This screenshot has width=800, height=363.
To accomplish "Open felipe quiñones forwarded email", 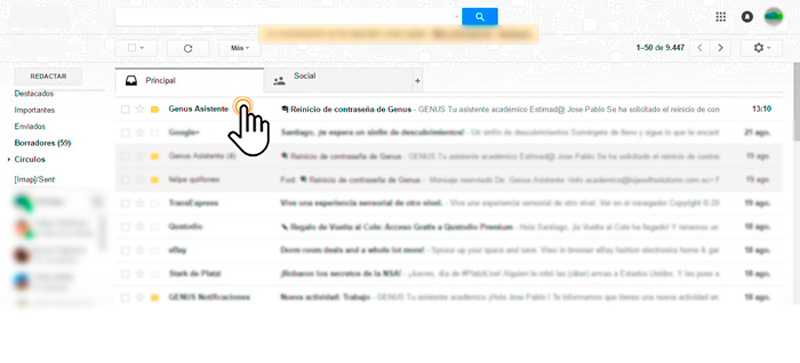I will pyautogui.click(x=448, y=180).
